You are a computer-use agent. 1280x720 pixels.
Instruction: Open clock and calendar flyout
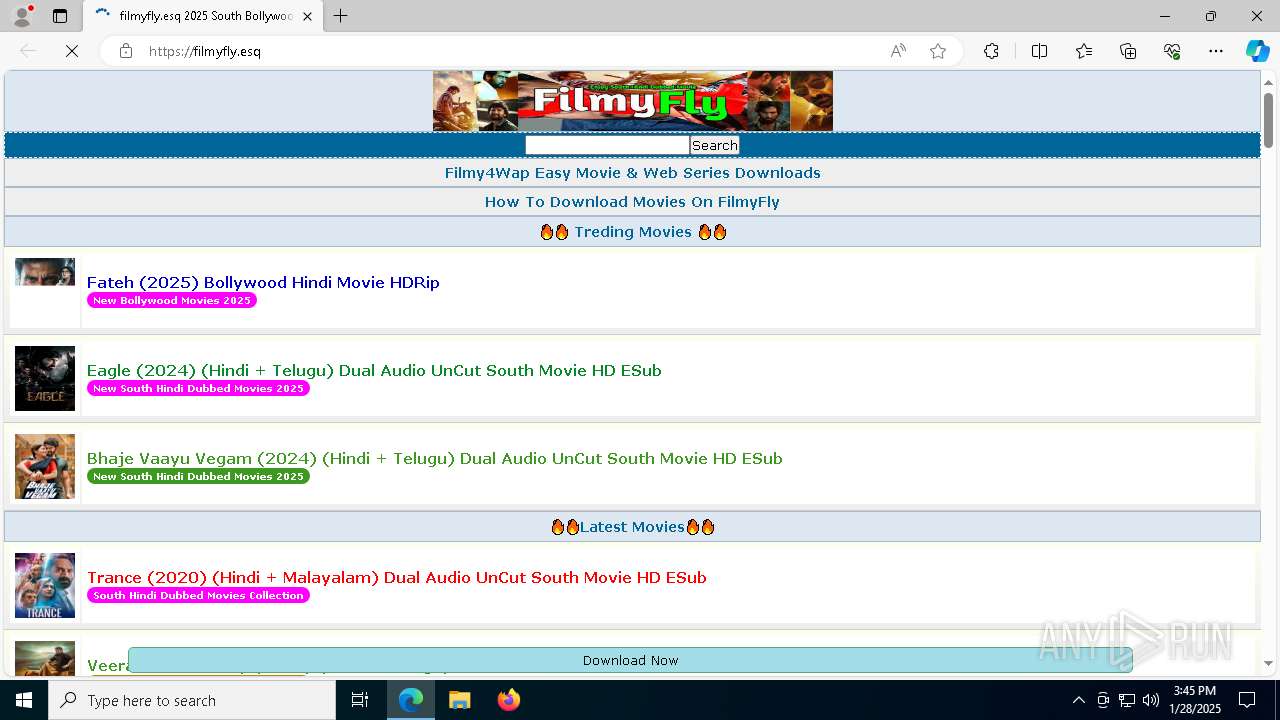pyautogui.click(x=1195, y=700)
